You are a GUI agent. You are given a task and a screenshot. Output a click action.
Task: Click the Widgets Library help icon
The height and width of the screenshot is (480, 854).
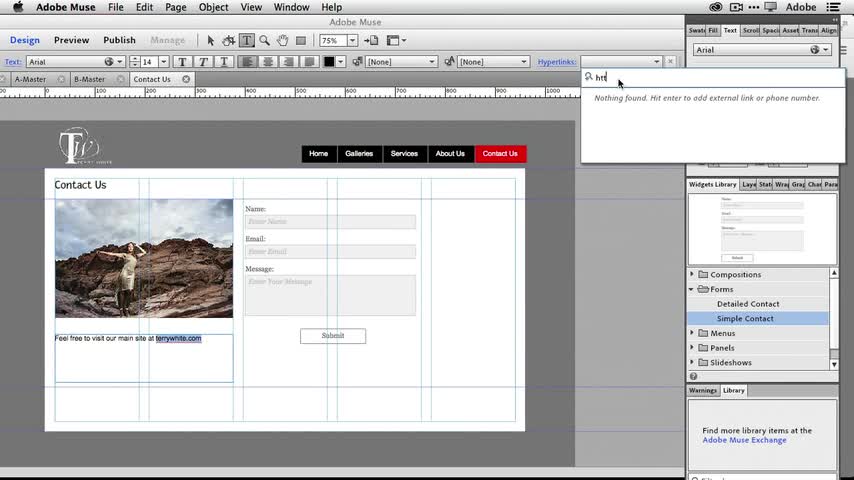(693, 376)
